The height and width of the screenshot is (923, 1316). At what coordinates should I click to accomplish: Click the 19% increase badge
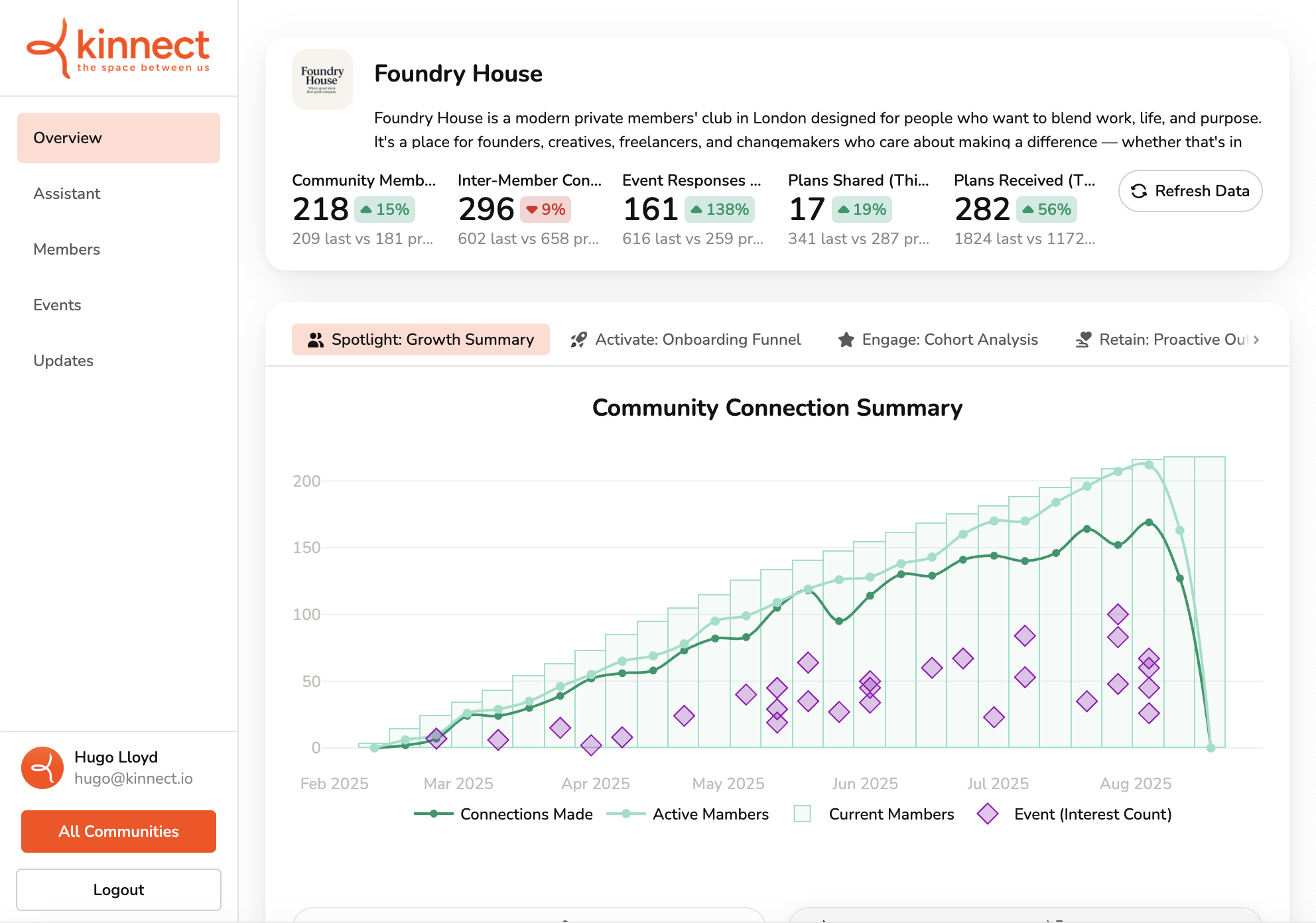tap(862, 210)
